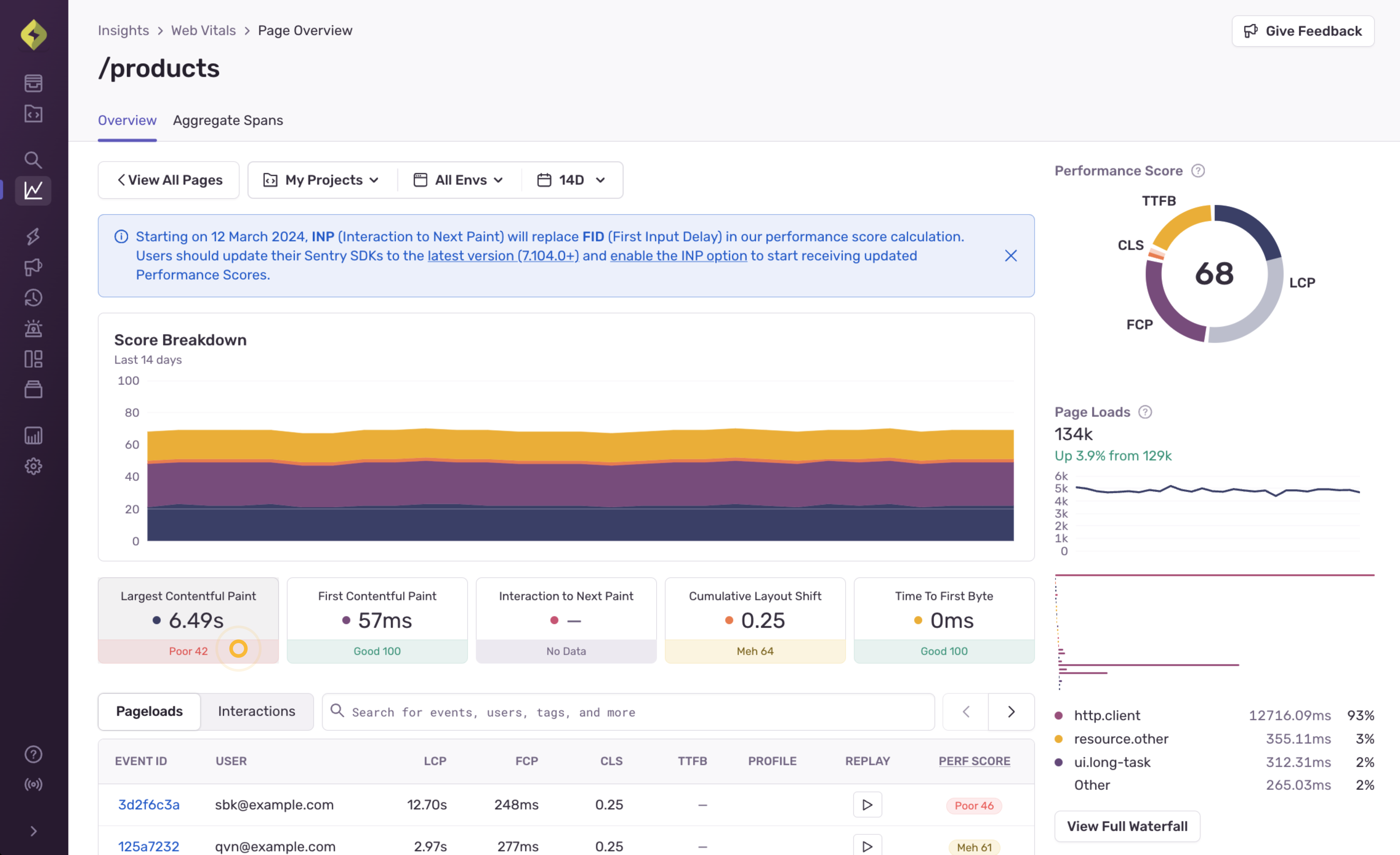Click the Performance Score help icon
The width and height of the screenshot is (1400, 855).
(1198, 171)
